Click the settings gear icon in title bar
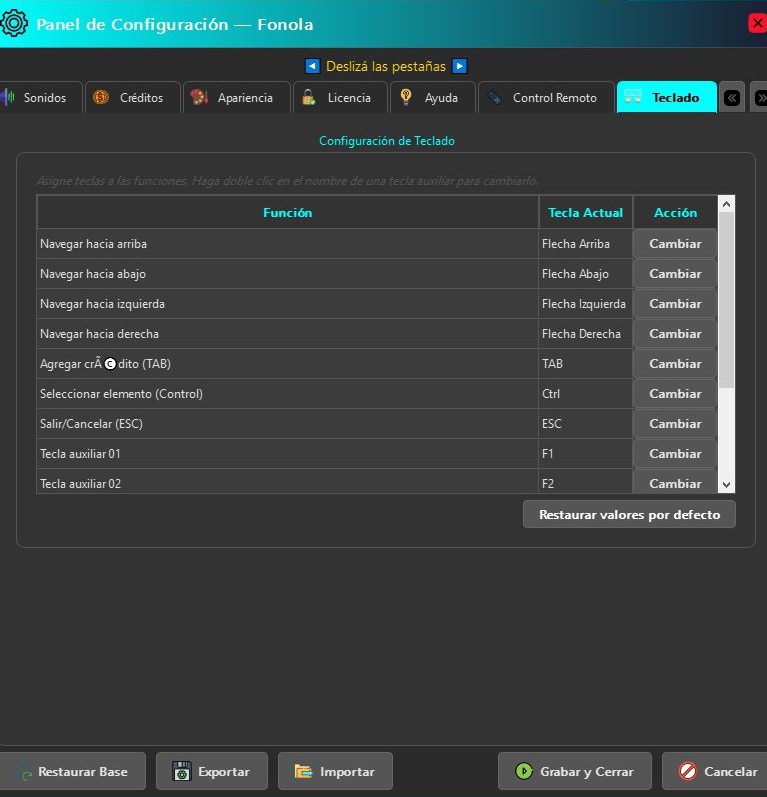This screenshot has height=797, width=767. click(x=14, y=23)
